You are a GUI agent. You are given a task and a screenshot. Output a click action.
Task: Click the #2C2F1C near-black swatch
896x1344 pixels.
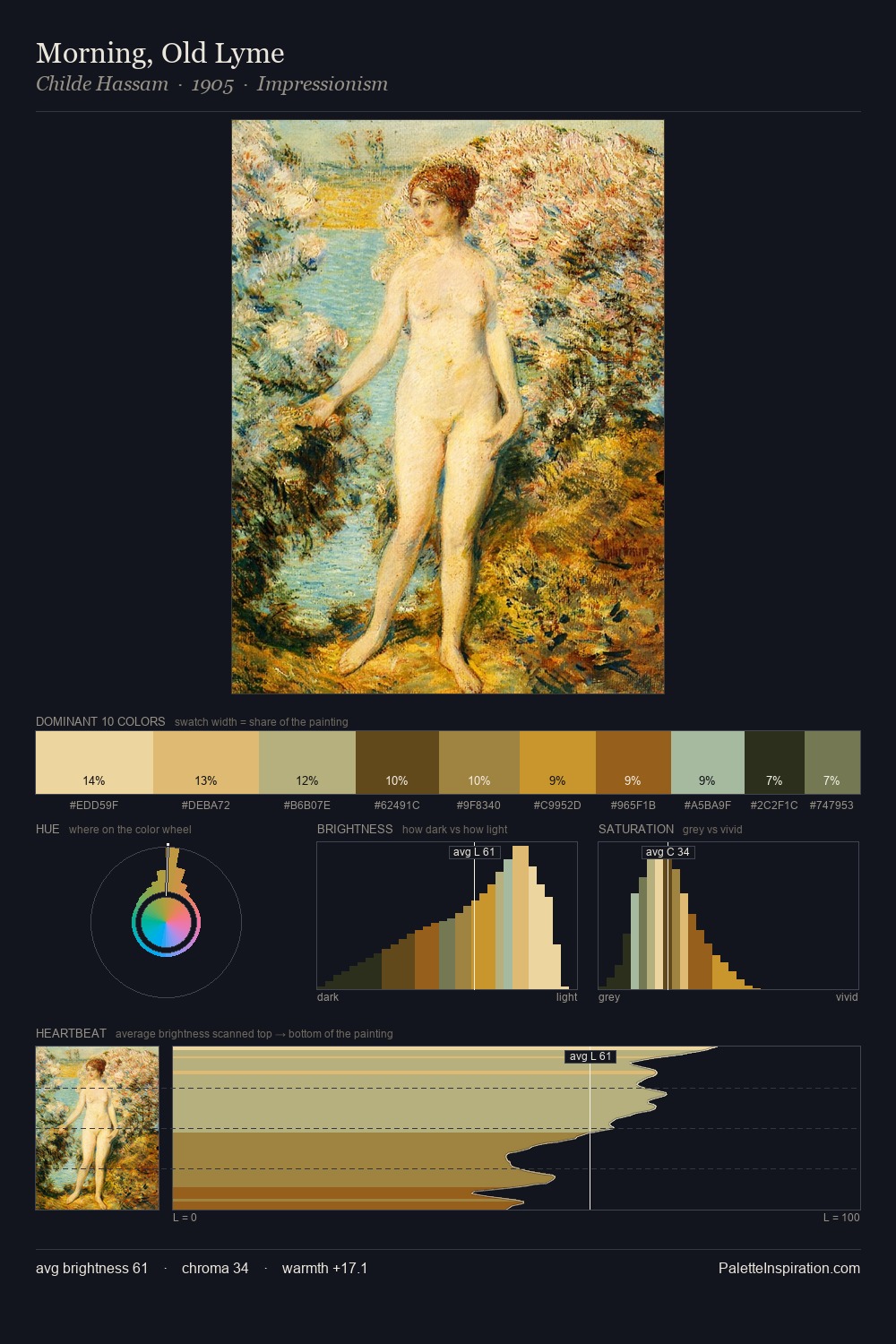click(x=774, y=762)
